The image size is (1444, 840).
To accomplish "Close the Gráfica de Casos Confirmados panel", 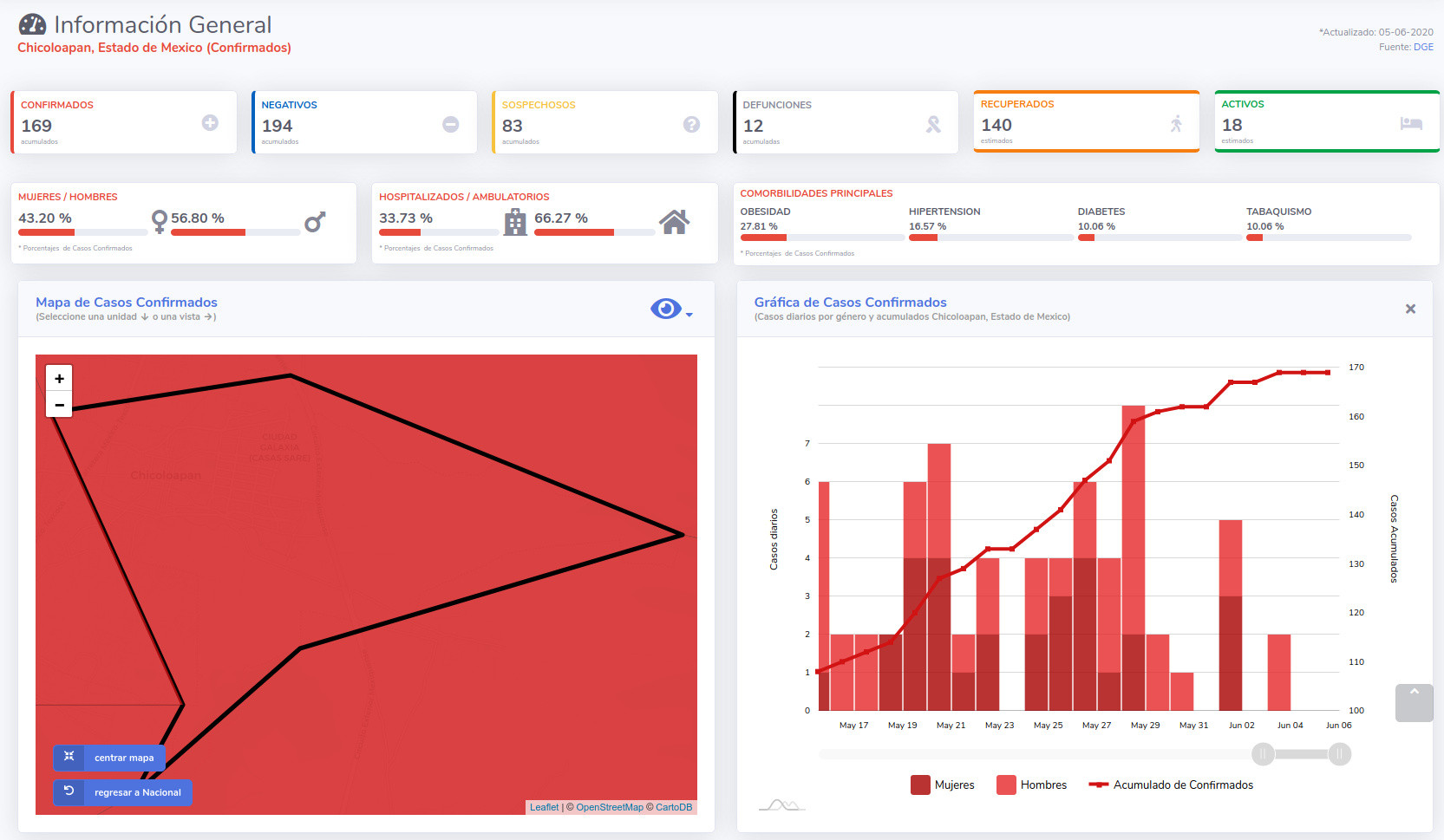I will 1410,309.
